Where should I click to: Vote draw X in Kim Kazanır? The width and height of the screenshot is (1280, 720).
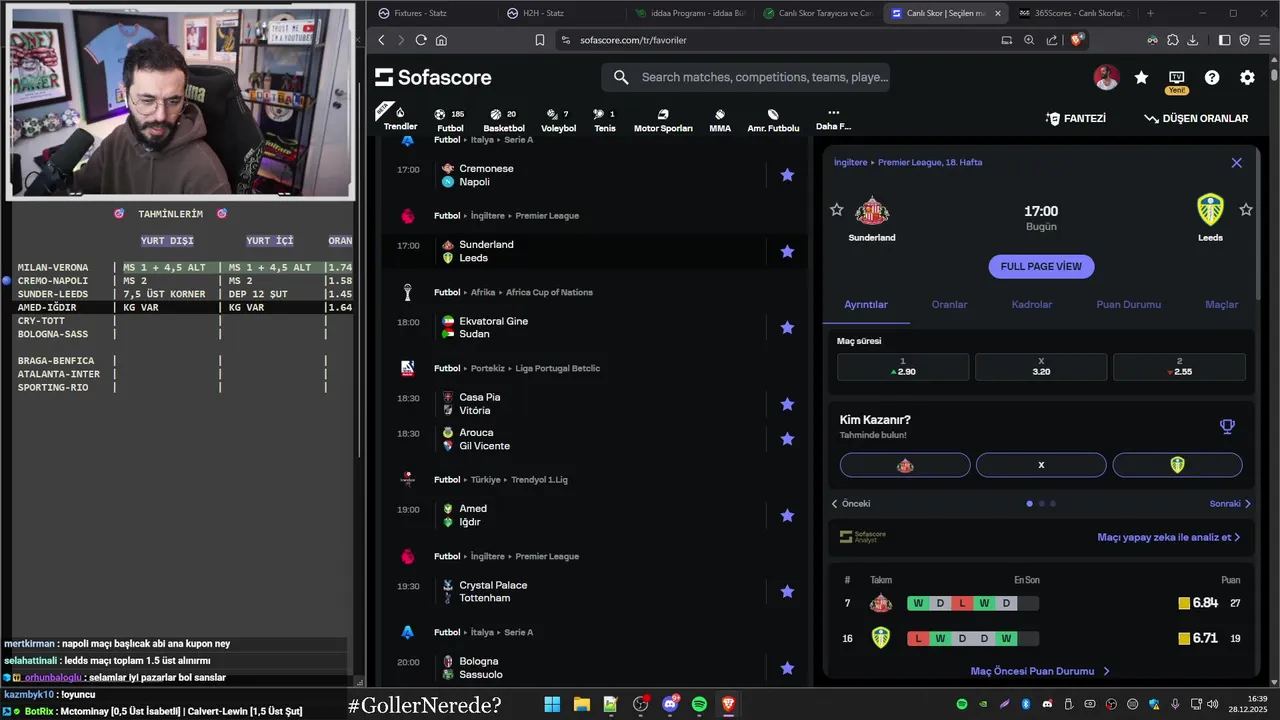pyautogui.click(x=1041, y=465)
